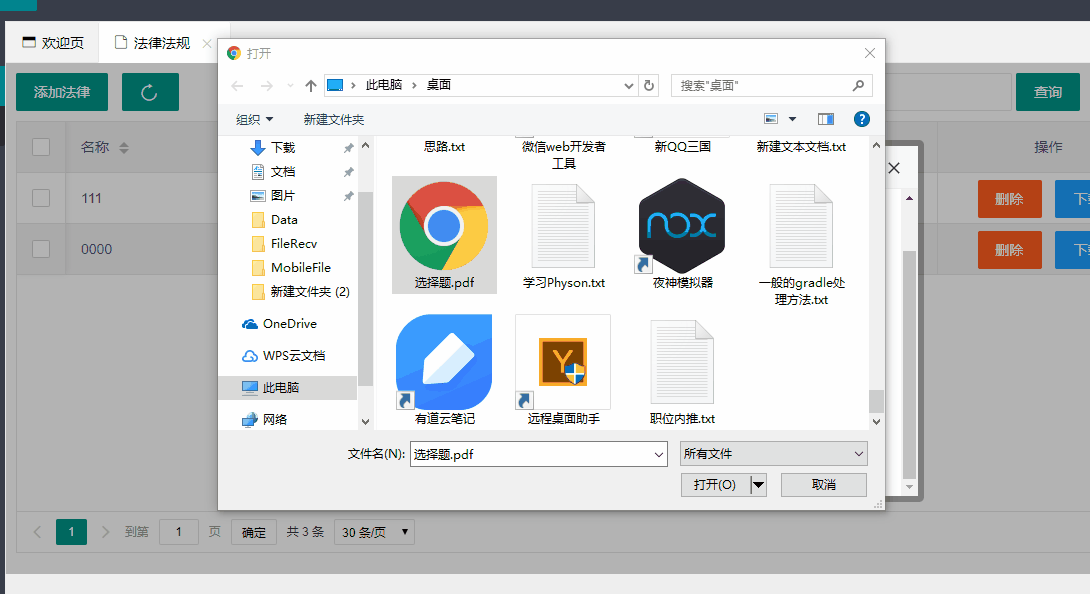
Task: Toggle the select-all checkbox in table header
Action: pyautogui.click(x=40, y=146)
